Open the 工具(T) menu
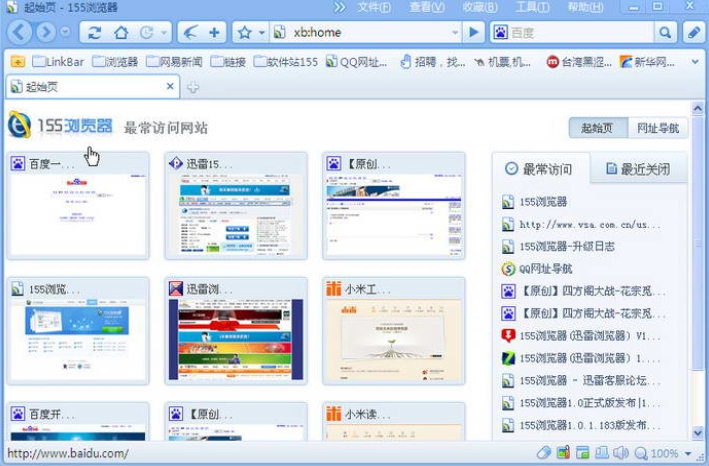 click(533, 7)
